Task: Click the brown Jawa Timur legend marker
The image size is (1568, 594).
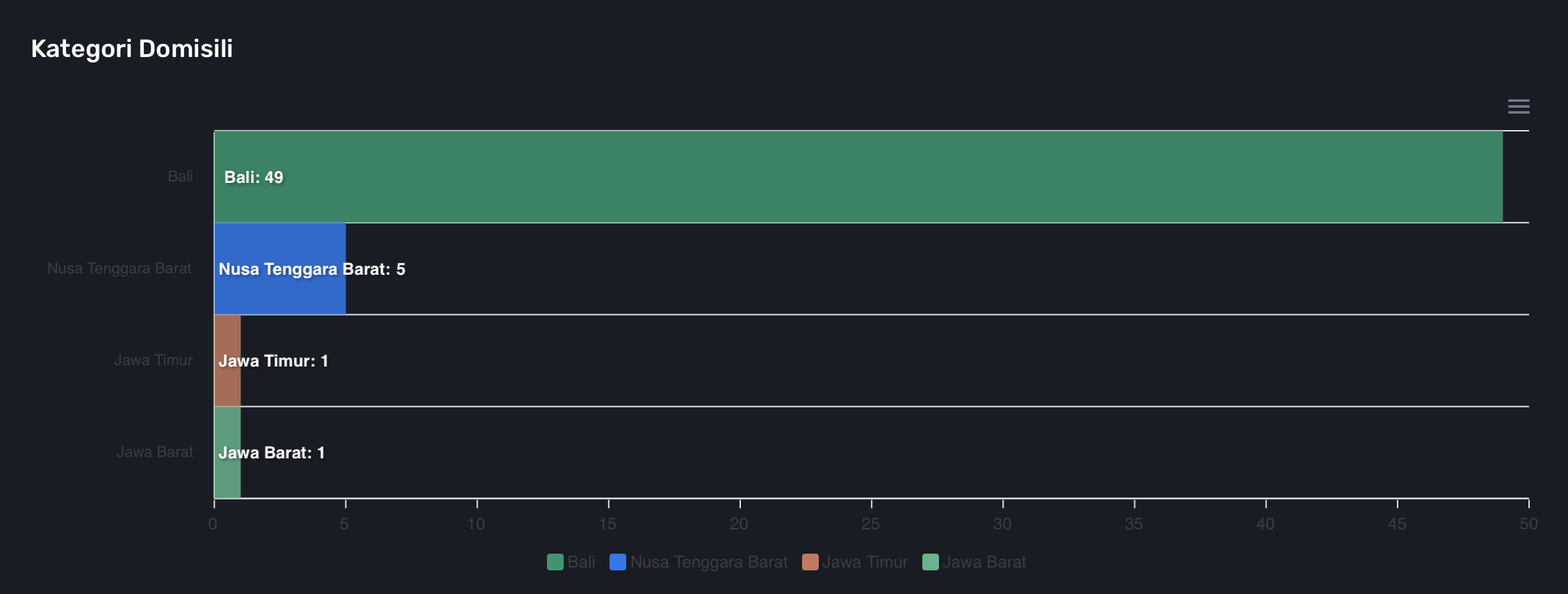Action: [x=810, y=562]
